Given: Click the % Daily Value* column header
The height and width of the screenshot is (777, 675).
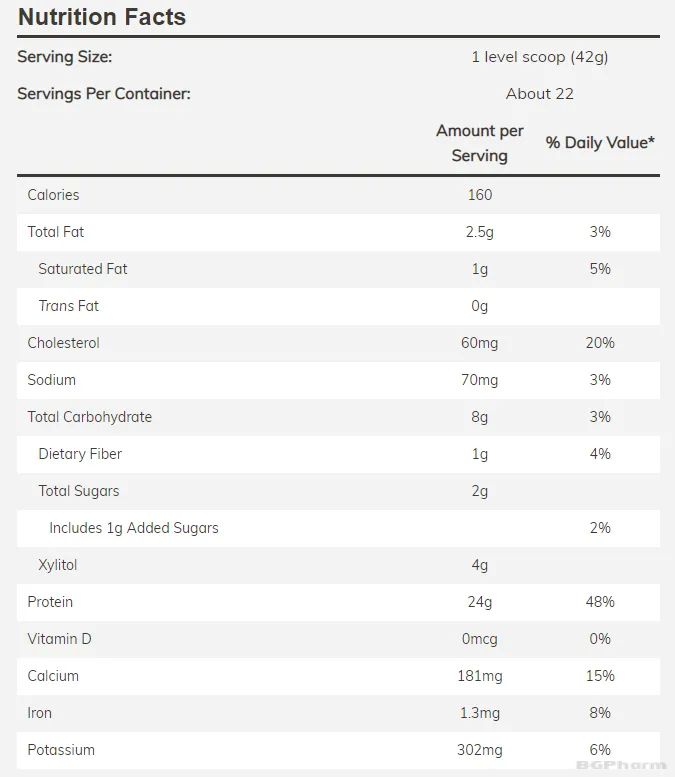Looking at the screenshot, I should (x=600, y=143).
